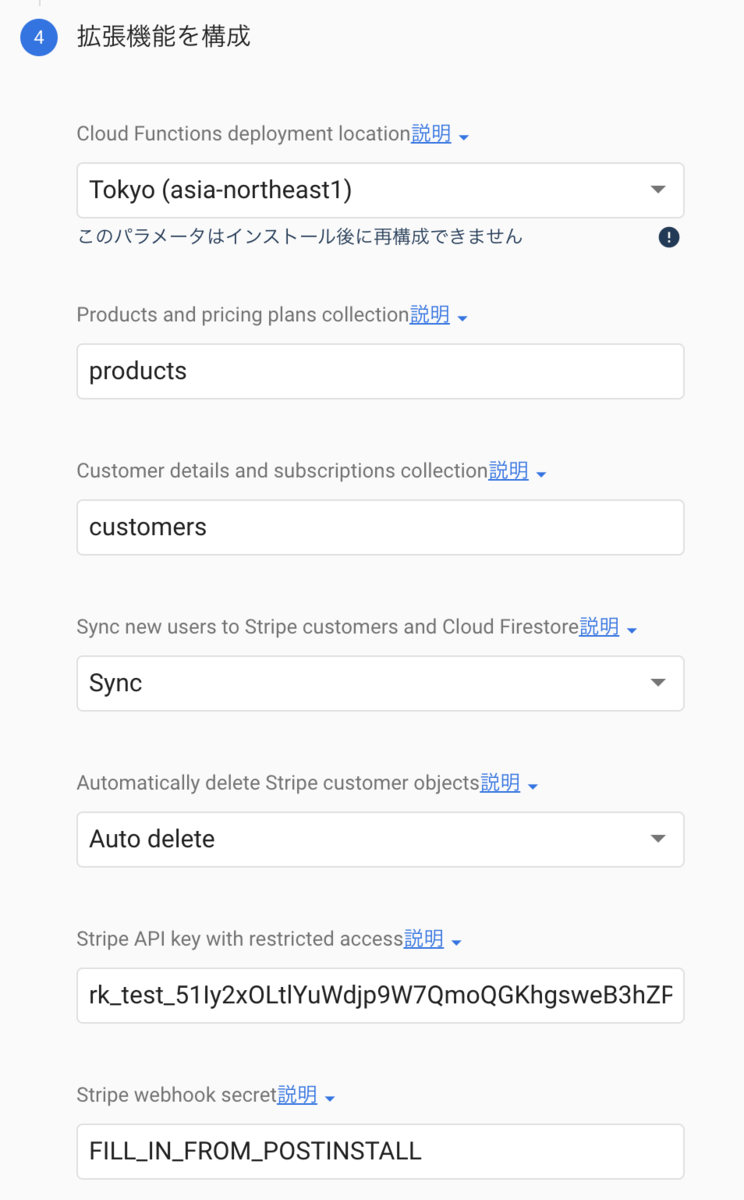The image size is (744, 1200).
Task: Focus the customers collection input field
Action: (380, 527)
